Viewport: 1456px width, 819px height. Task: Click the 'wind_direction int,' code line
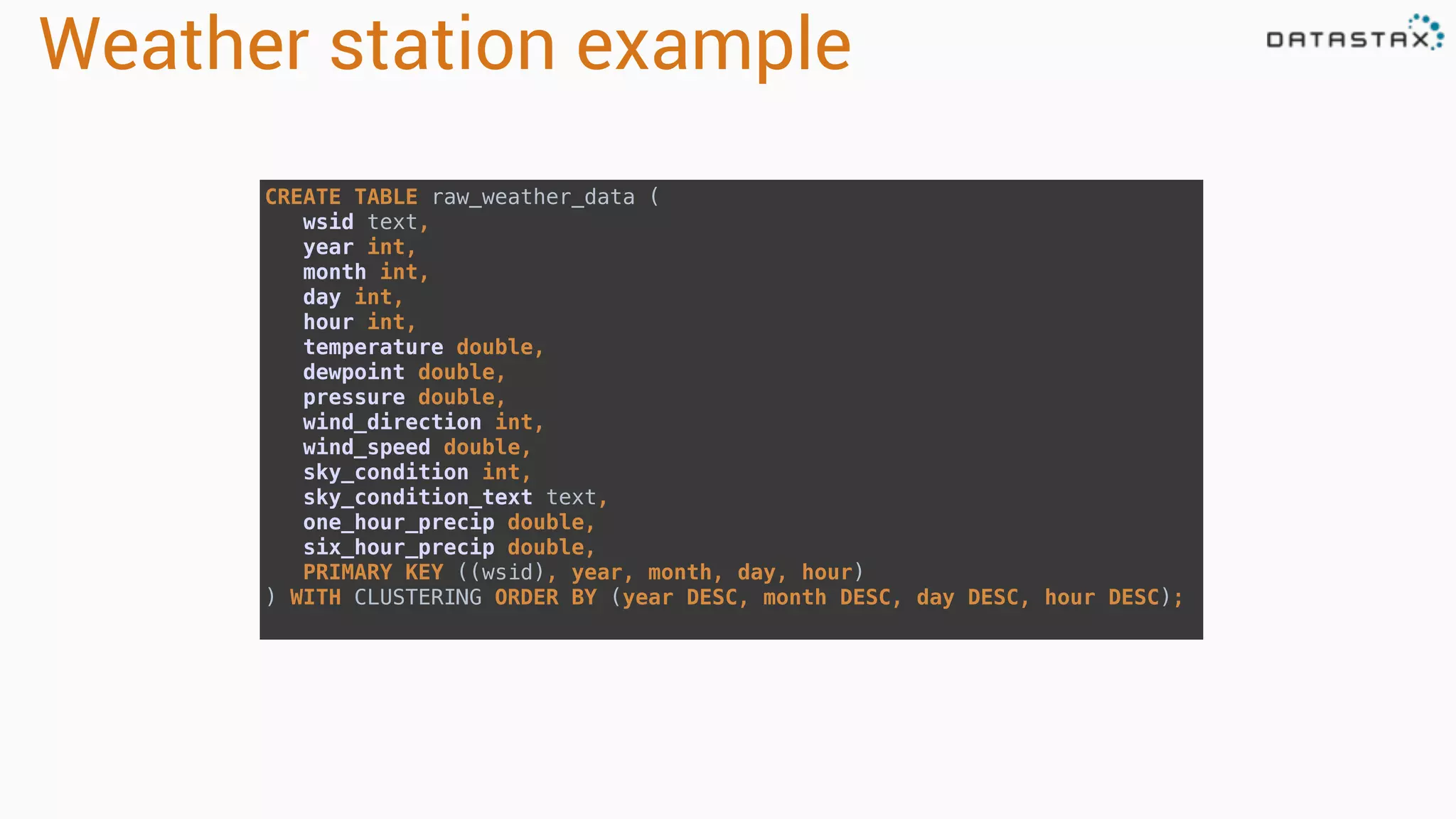click(423, 422)
